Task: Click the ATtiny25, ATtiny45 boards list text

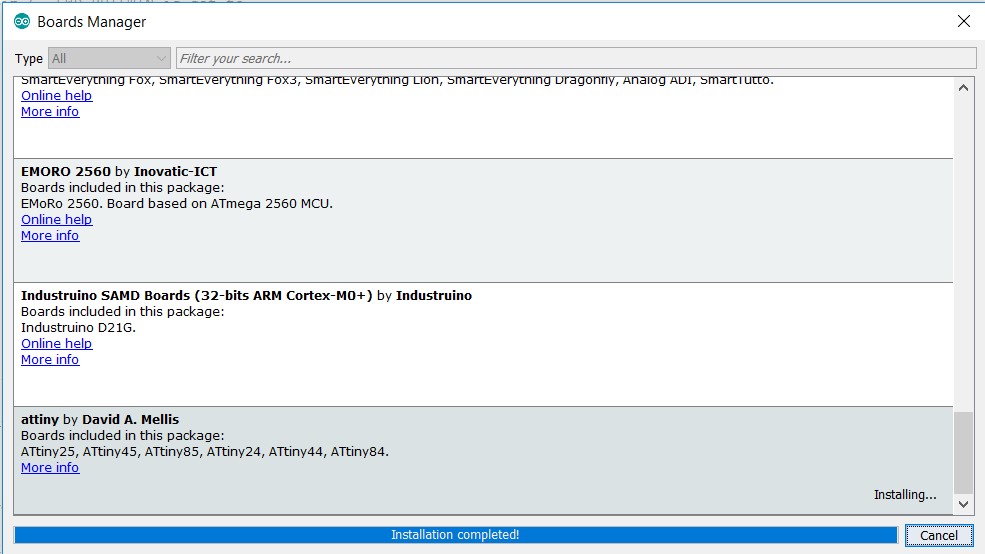Action: tap(205, 452)
